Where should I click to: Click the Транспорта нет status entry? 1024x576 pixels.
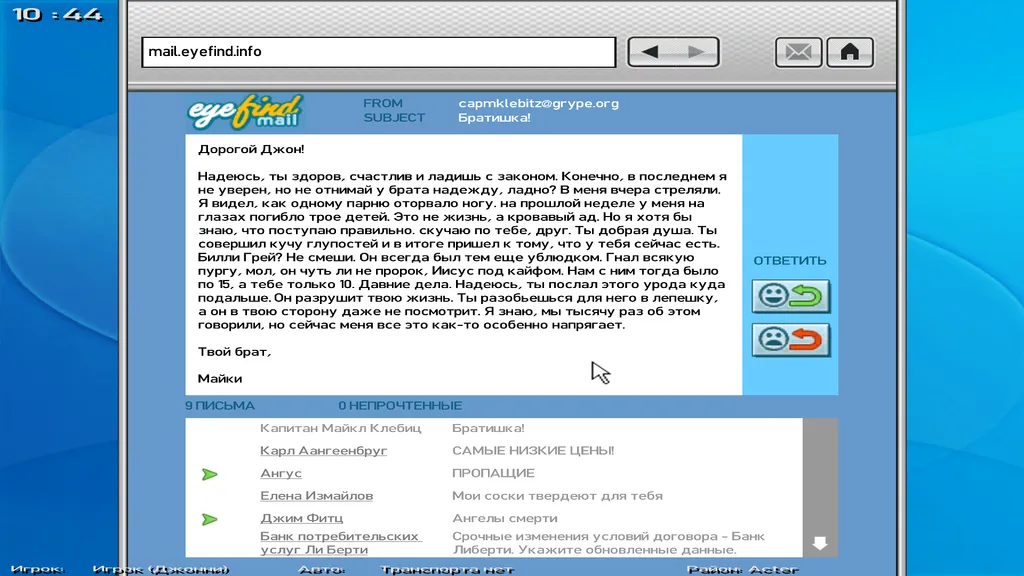(447, 569)
